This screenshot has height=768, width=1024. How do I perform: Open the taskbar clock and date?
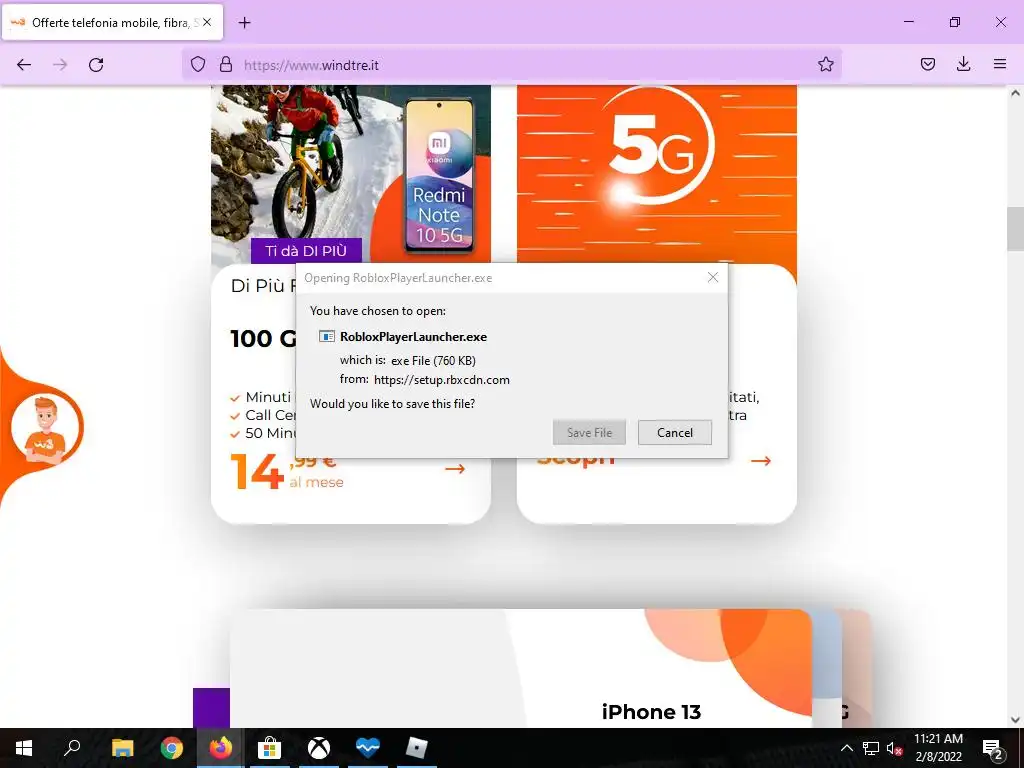pyautogui.click(x=938, y=748)
